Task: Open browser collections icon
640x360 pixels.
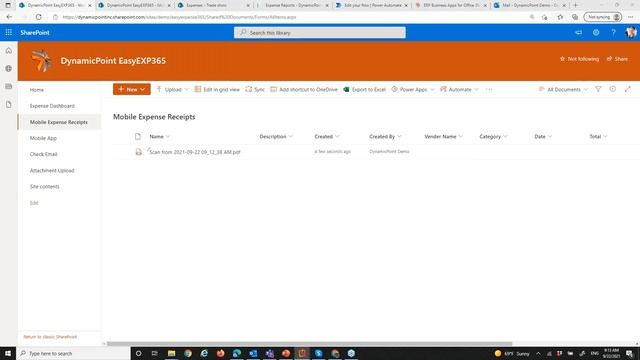Action: (575, 17)
